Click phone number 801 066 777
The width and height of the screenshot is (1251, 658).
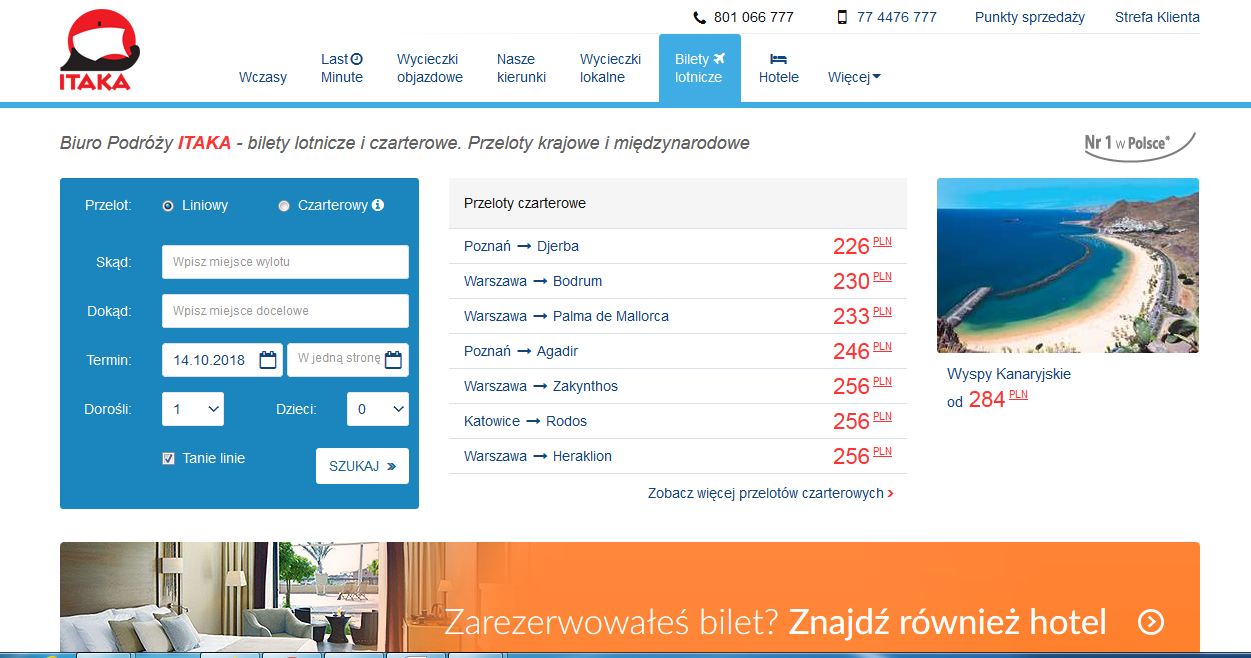pyautogui.click(x=753, y=17)
